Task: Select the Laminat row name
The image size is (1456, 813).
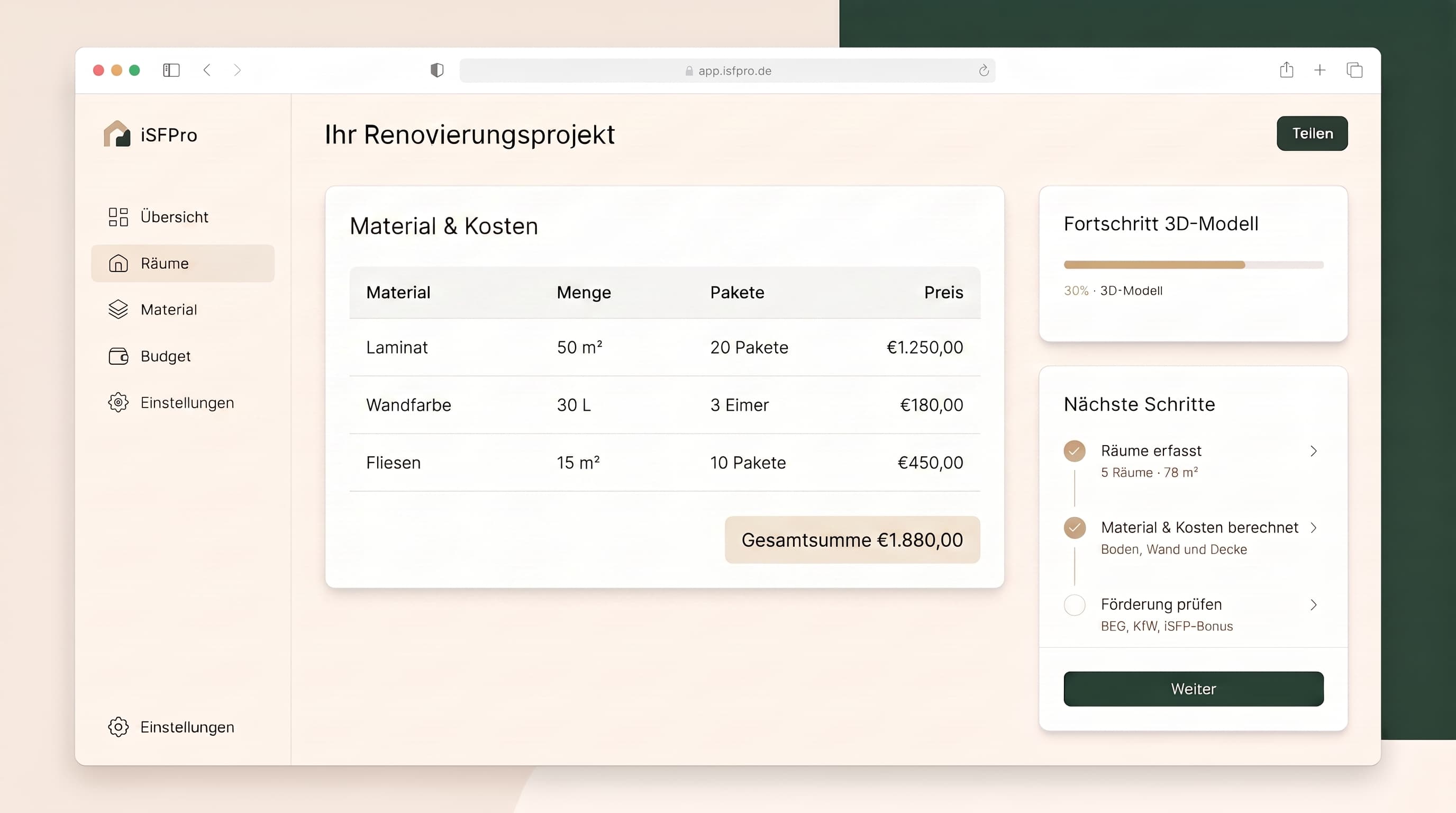Action: (x=397, y=347)
